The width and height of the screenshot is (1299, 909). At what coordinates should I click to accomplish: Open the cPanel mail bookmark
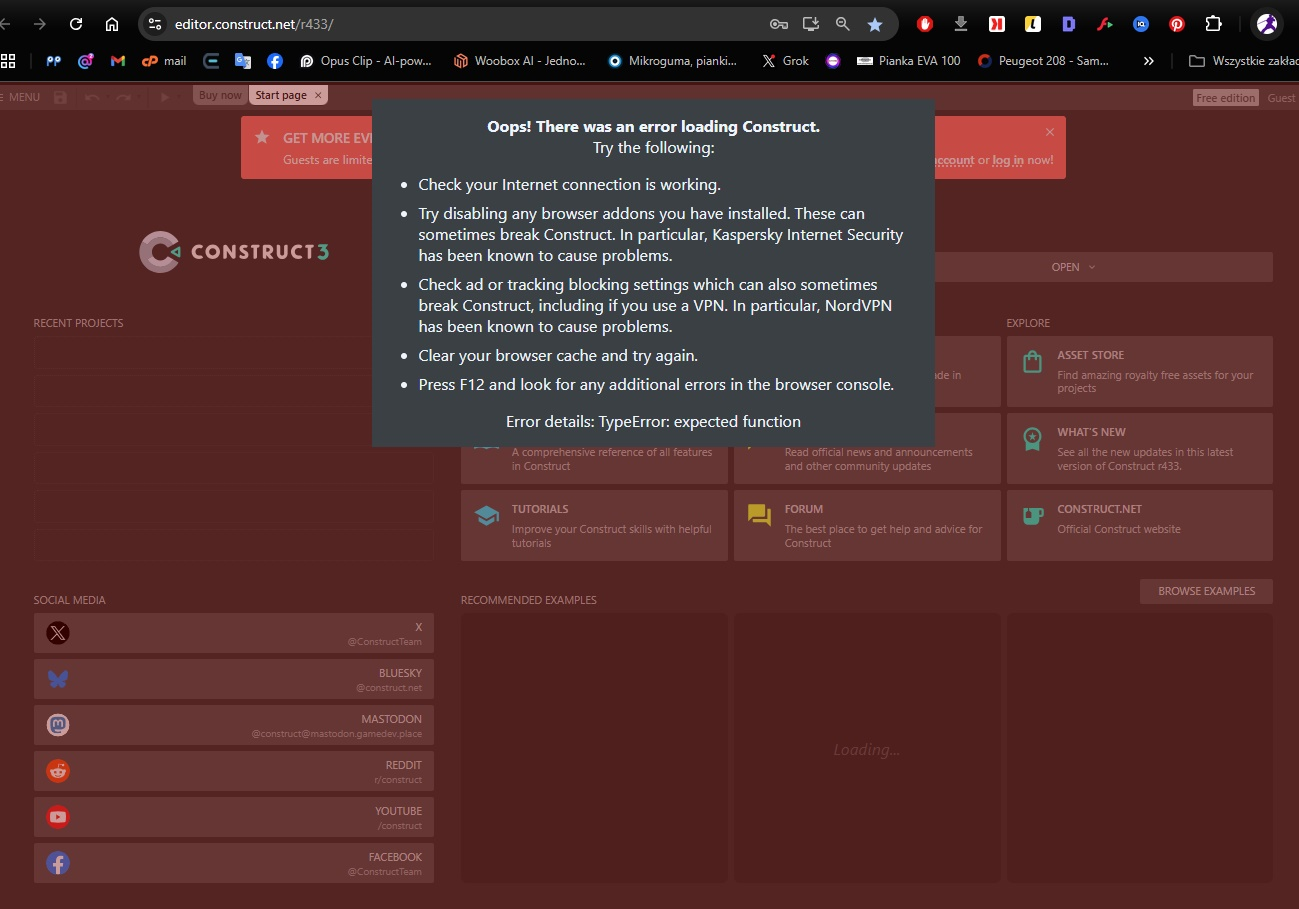[164, 61]
